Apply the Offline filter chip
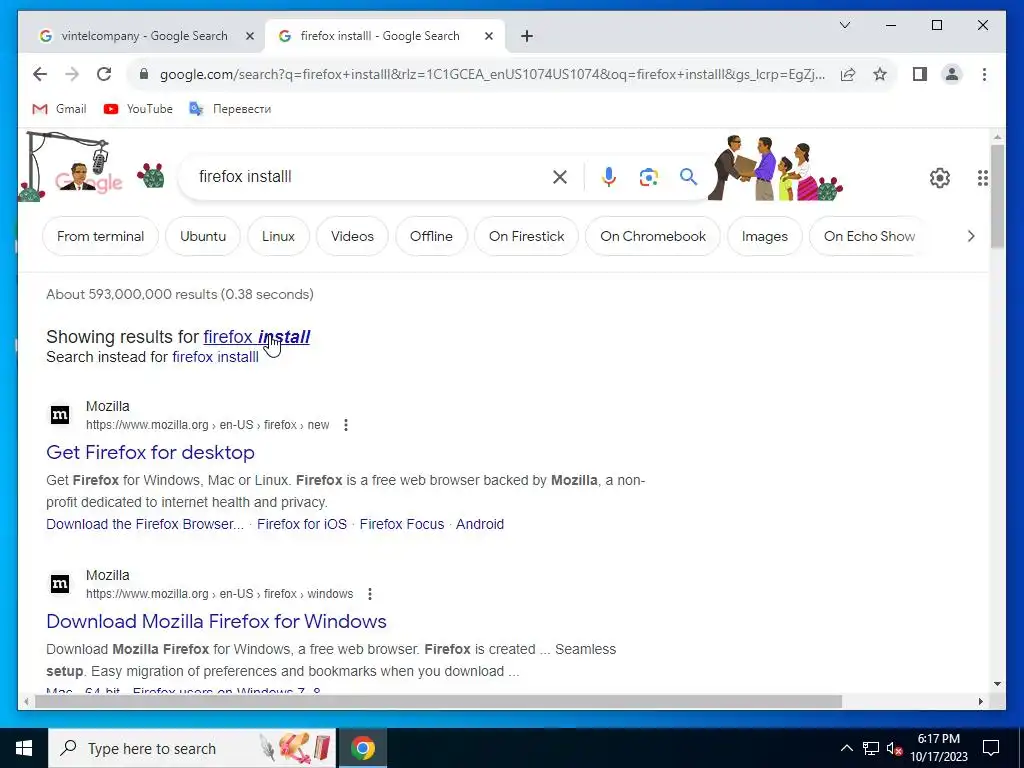This screenshot has height=768, width=1024. click(431, 236)
